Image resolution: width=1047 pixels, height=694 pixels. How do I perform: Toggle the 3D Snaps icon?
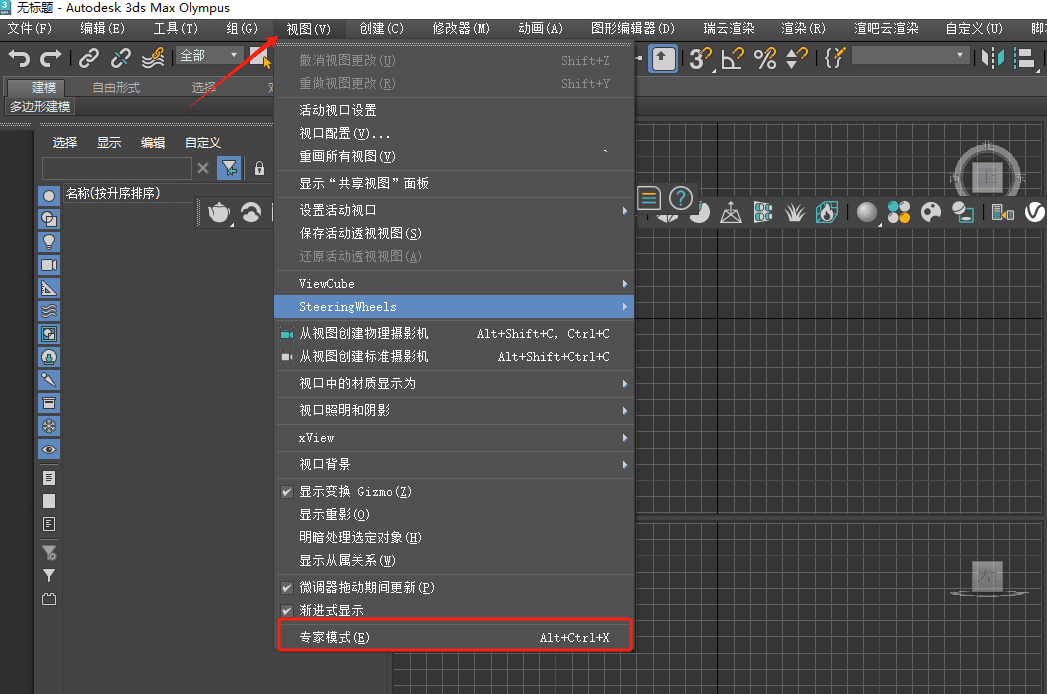tap(700, 59)
